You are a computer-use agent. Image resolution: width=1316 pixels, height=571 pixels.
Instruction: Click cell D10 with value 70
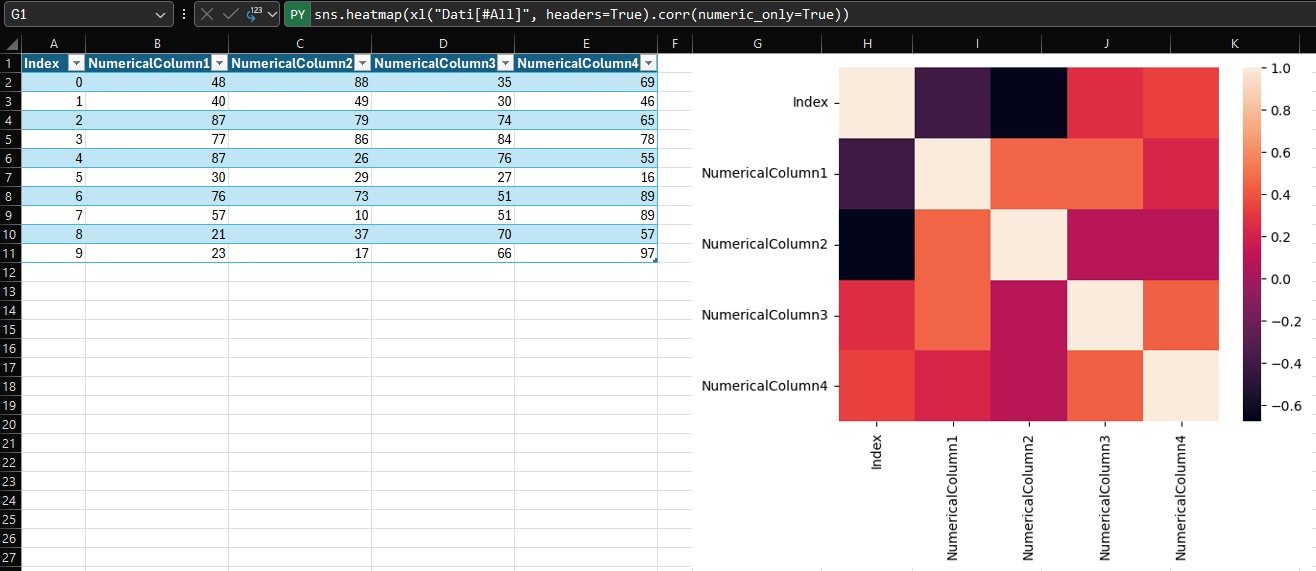[443, 233]
